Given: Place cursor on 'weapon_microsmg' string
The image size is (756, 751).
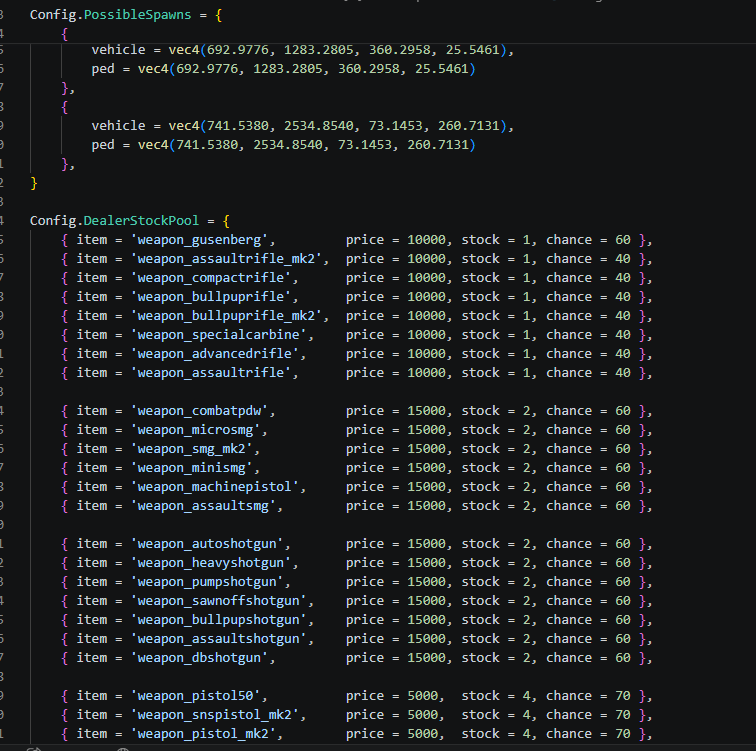Looking at the screenshot, I should coord(196,430).
